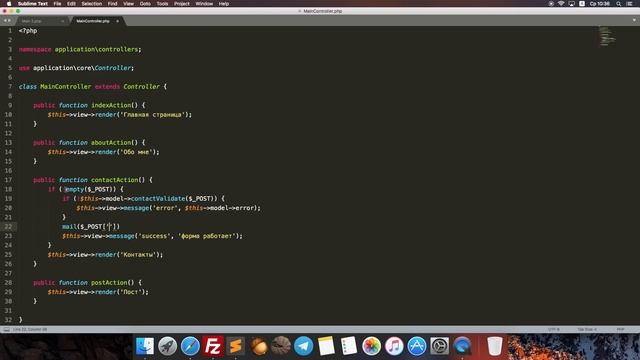Click the menu bar clock showing 10:36
Viewport: 640px width, 360px height.
click(600, 4)
